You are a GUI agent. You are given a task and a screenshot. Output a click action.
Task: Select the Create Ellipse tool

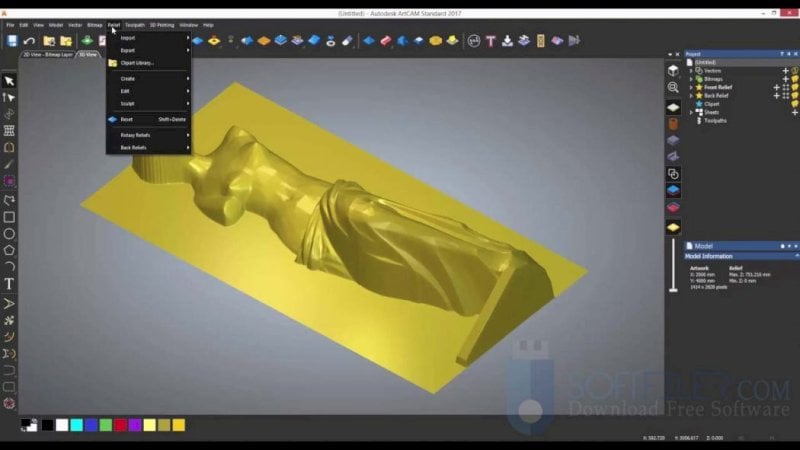pos(9,234)
